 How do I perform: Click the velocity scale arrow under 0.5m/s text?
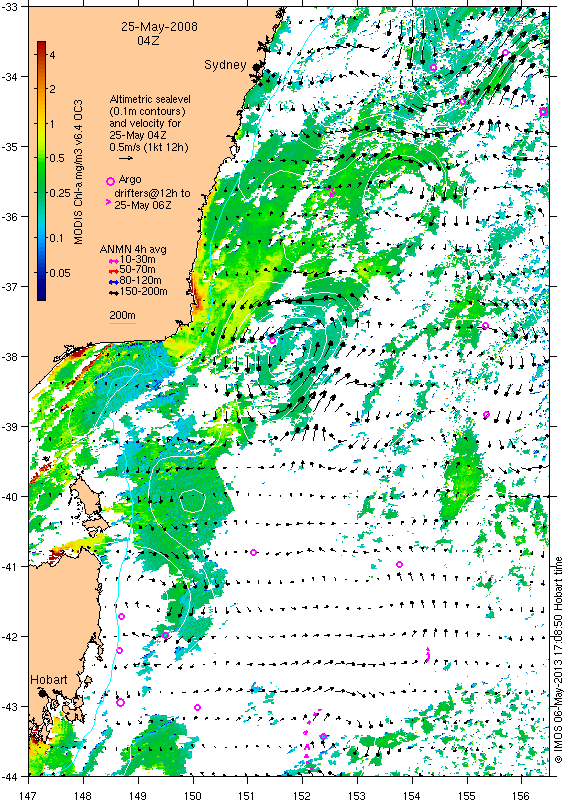coord(126,159)
